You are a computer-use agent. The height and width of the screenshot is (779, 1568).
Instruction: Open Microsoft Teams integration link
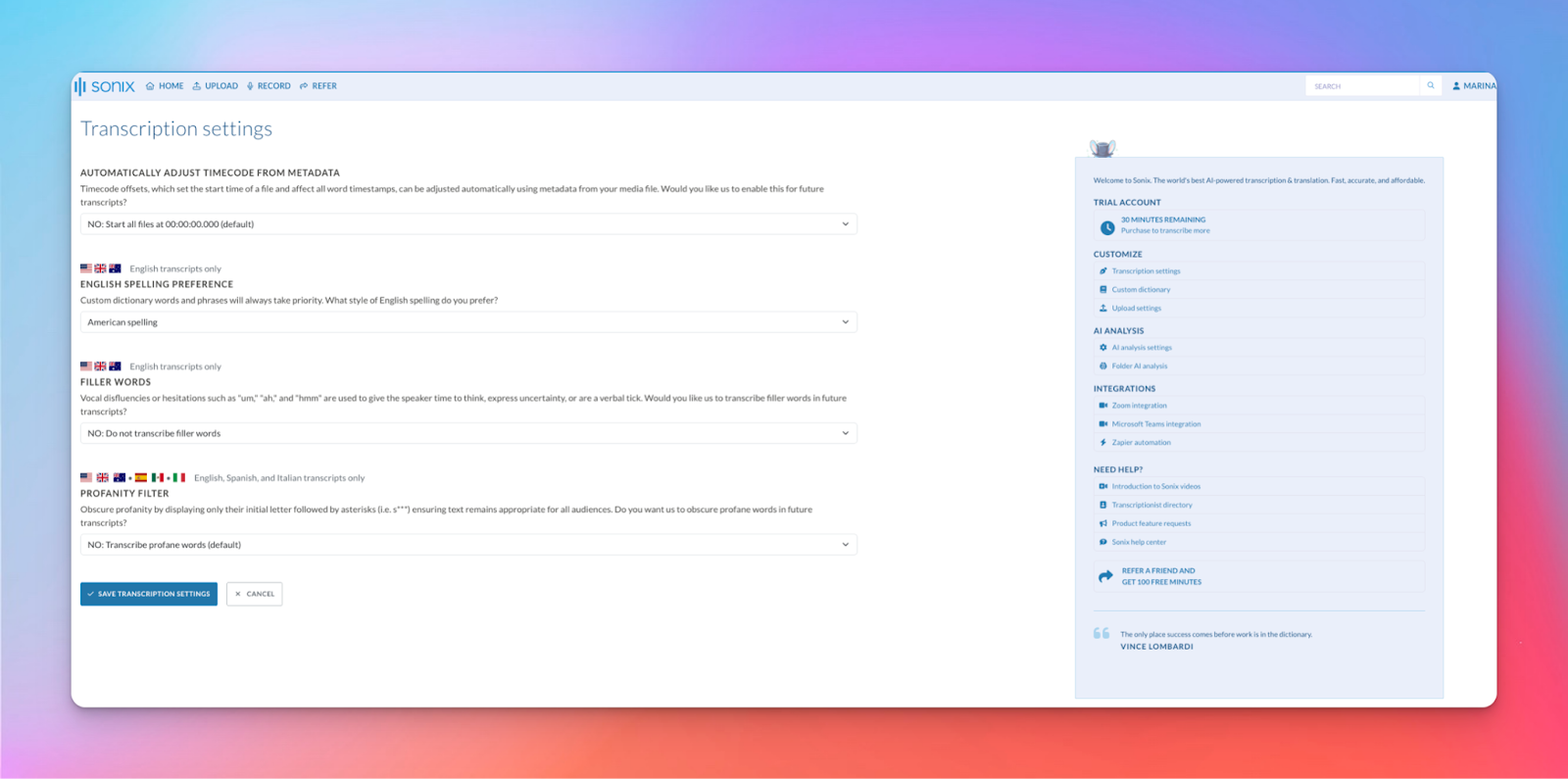[x=1155, y=424]
